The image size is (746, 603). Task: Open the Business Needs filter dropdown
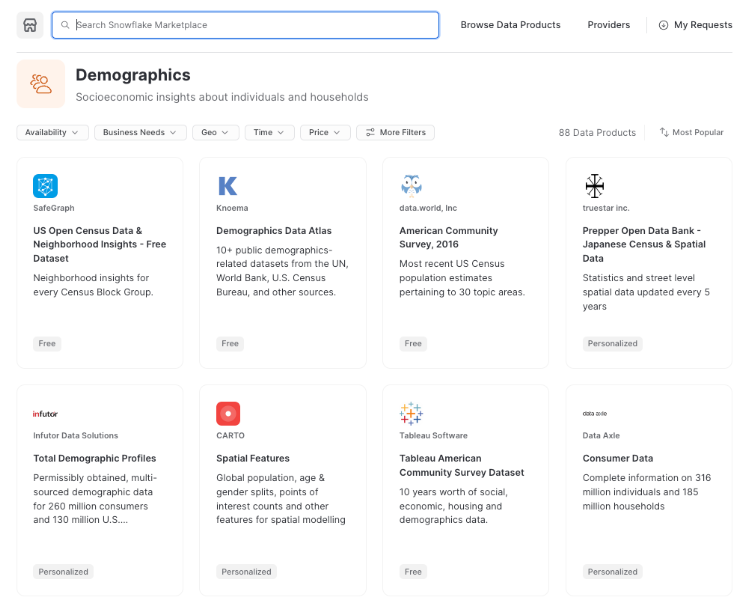point(140,132)
